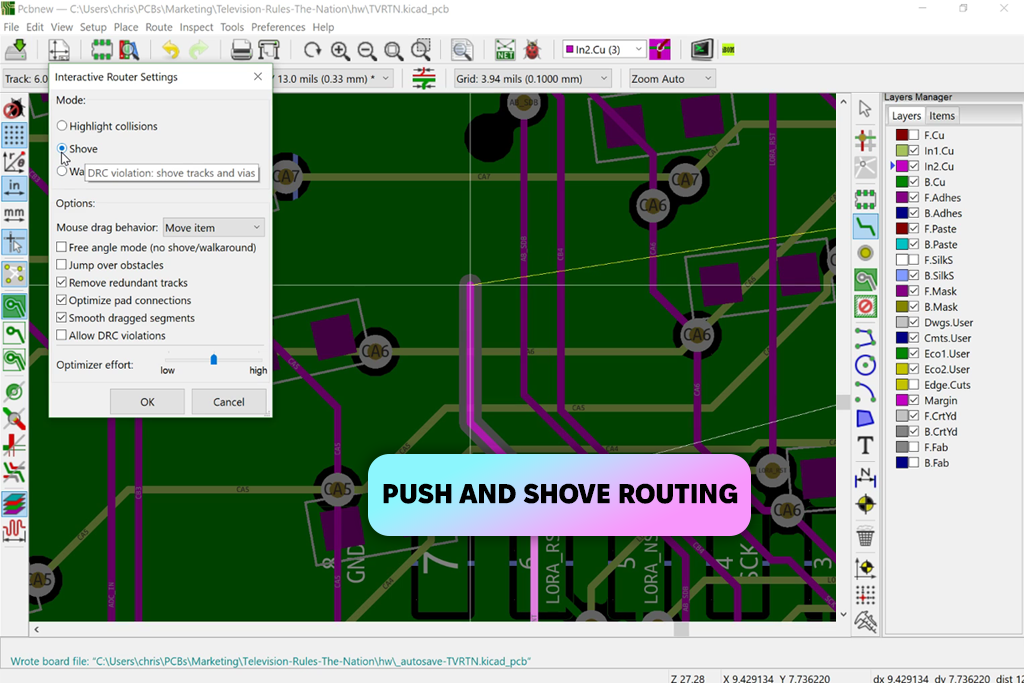Open the Grid size dropdown

[x=532, y=78]
